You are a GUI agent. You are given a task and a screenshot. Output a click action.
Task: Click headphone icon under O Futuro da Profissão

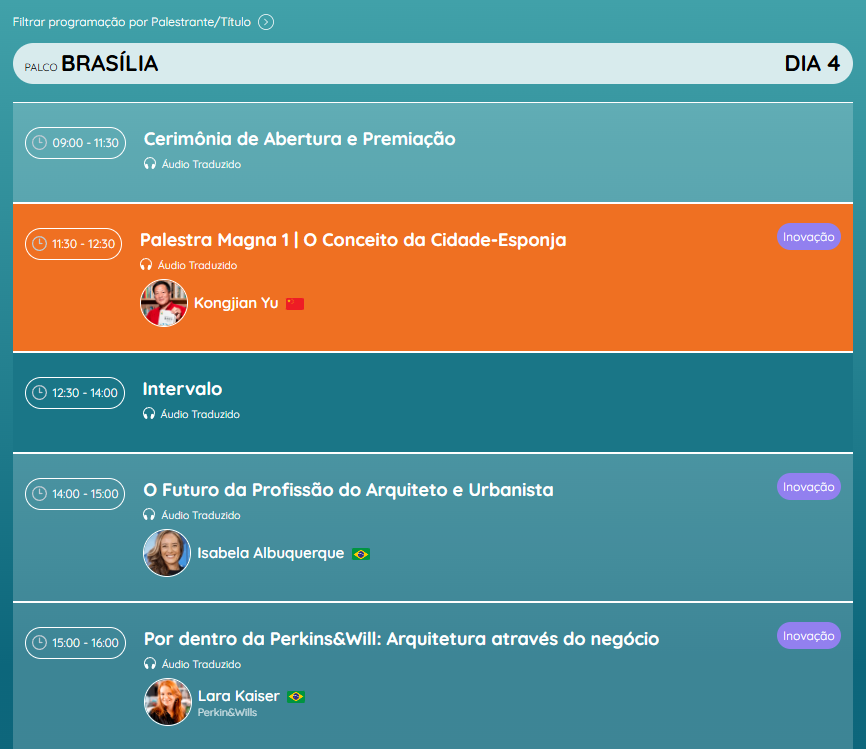[x=149, y=514]
